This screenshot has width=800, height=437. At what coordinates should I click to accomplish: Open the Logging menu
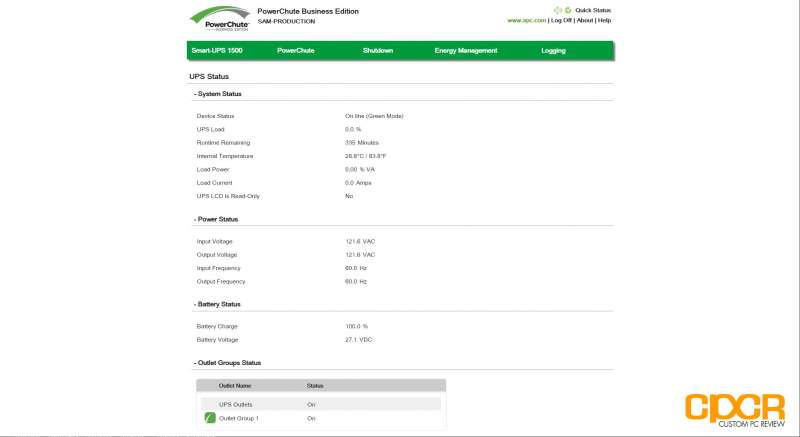553,50
